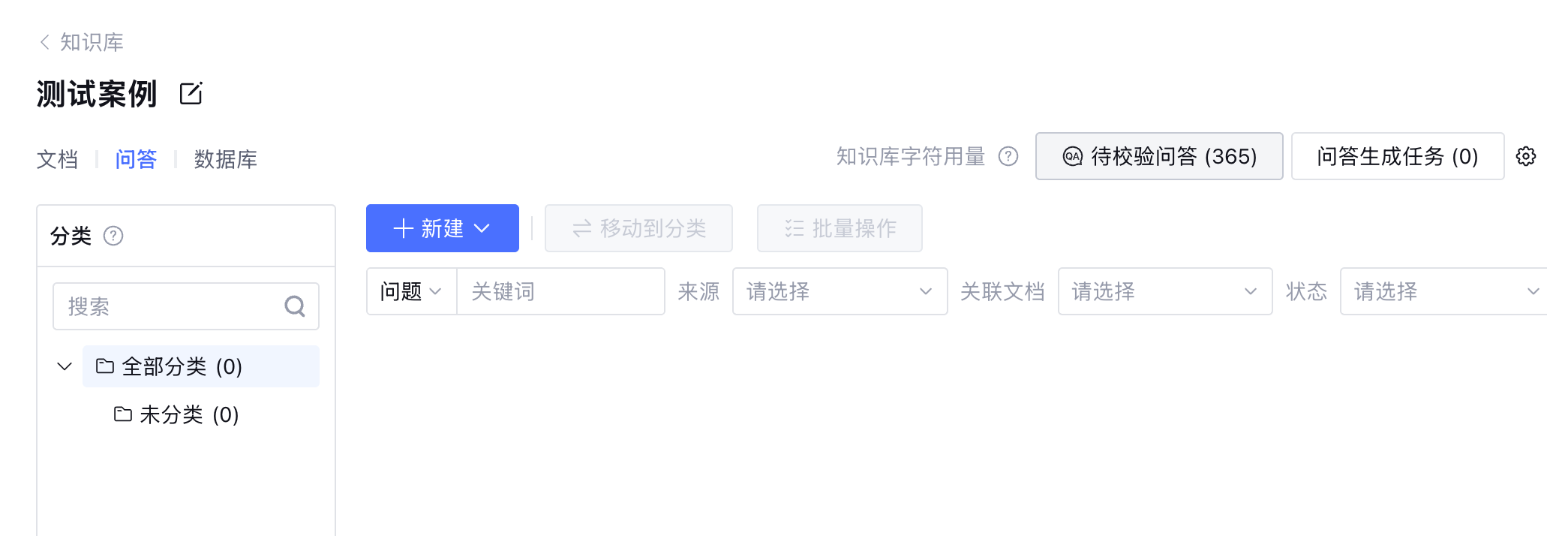Click the help icon next to 分类

tap(113, 236)
